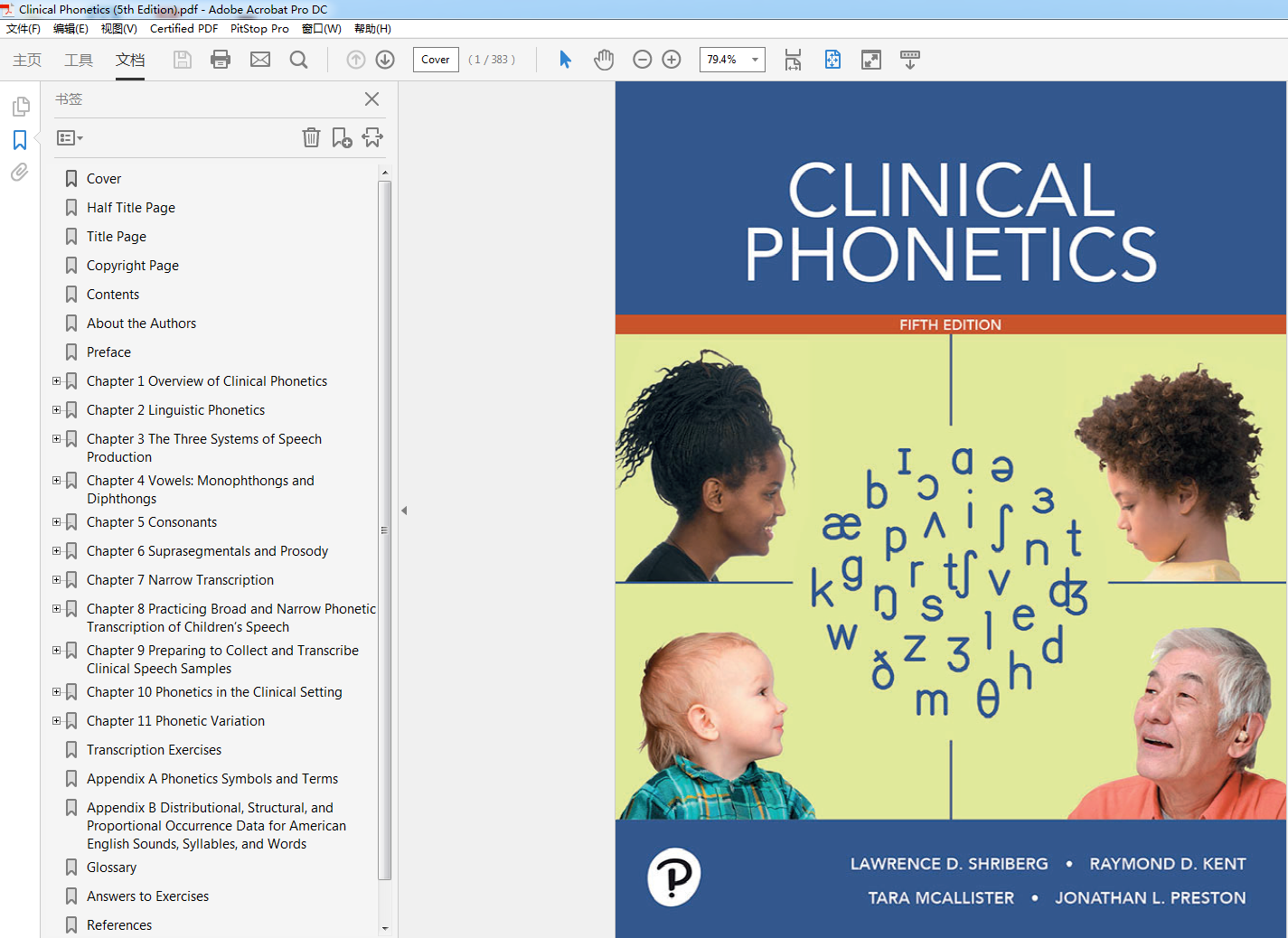
Task: Open the zoom percentage dropdown
Action: pos(755,60)
